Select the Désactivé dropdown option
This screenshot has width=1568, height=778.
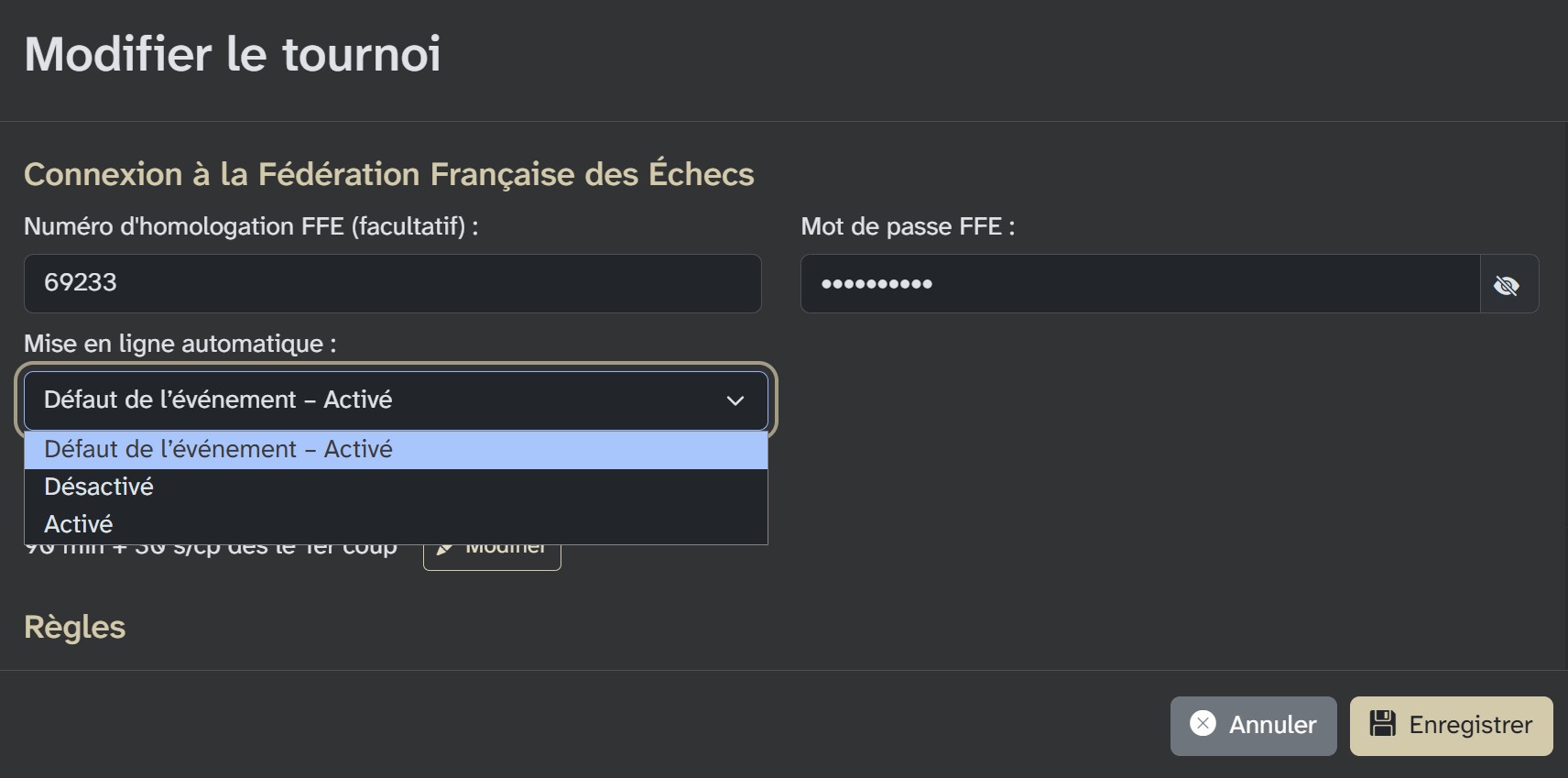[99, 486]
